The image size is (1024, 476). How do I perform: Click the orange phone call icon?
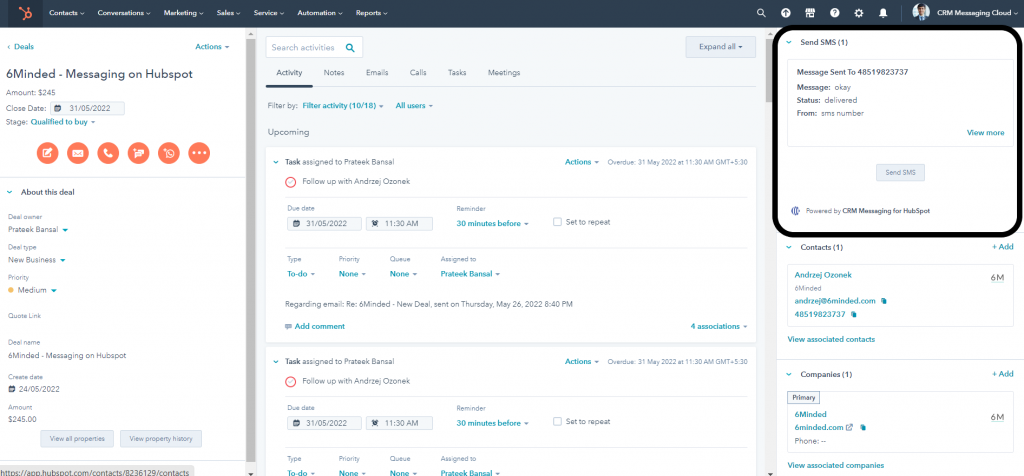(108, 153)
